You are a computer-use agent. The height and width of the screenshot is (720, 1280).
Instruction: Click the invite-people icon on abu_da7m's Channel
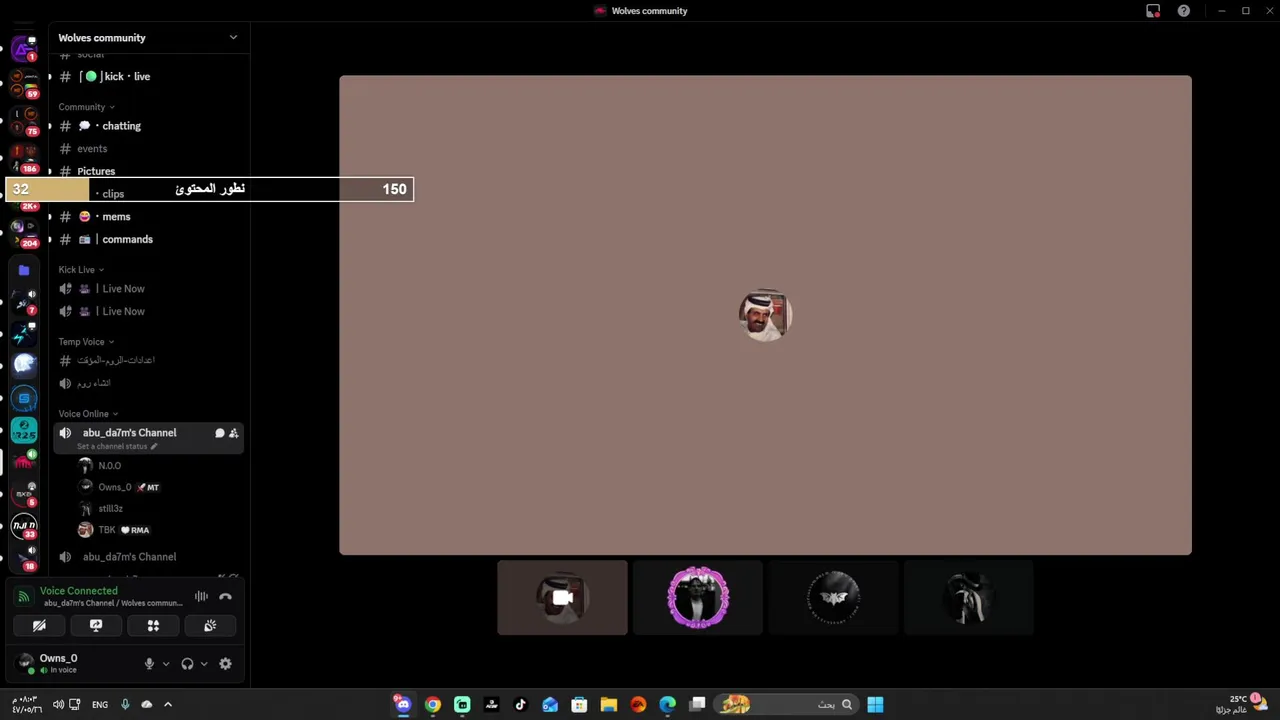coord(233,433)
